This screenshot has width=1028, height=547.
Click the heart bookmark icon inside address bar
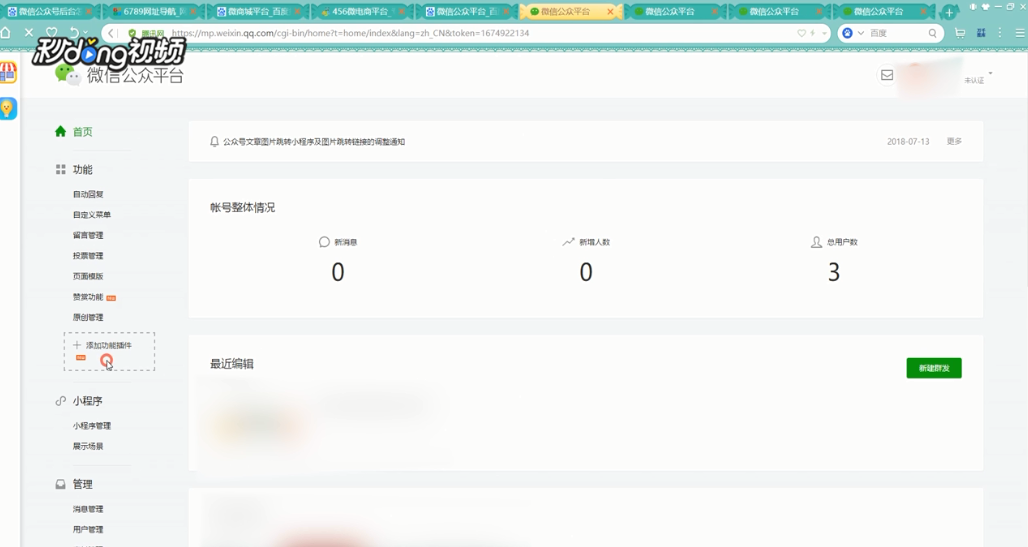[801, 33]
